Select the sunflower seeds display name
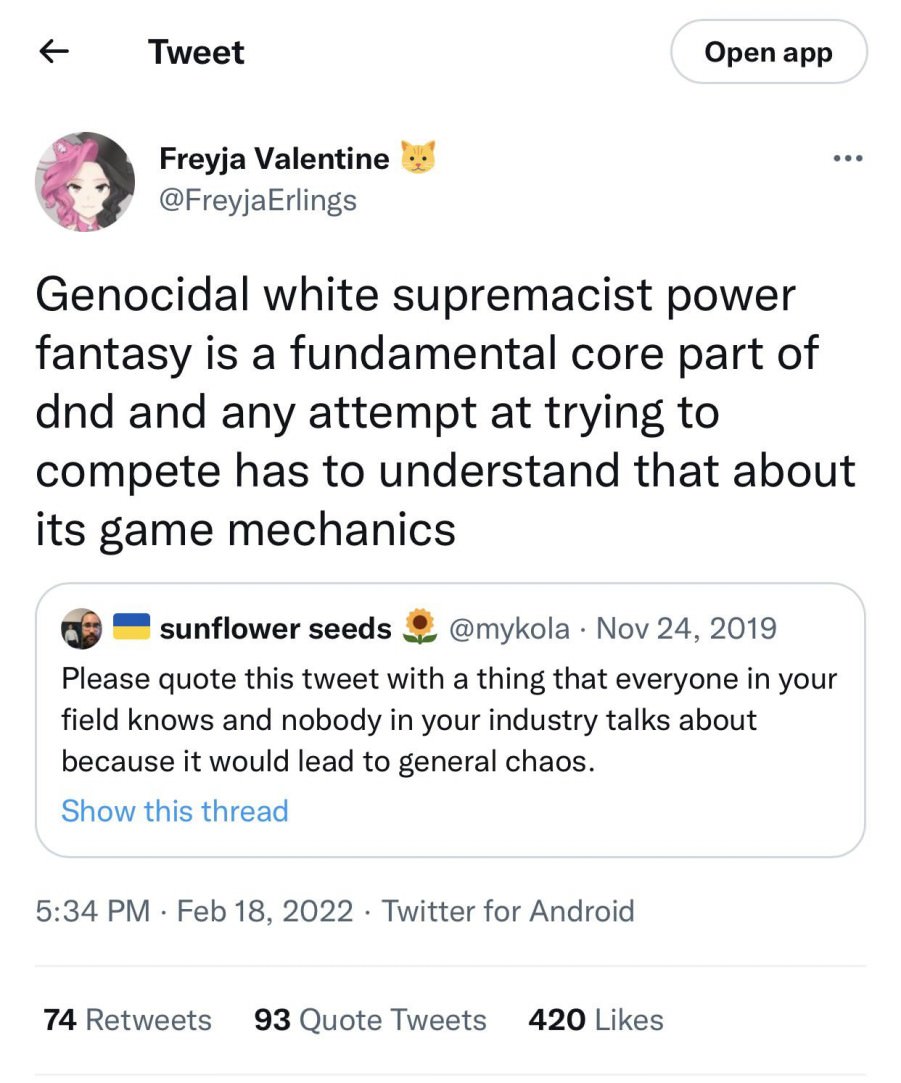This screenshot has width=901, height=1083. coord(275,628)
